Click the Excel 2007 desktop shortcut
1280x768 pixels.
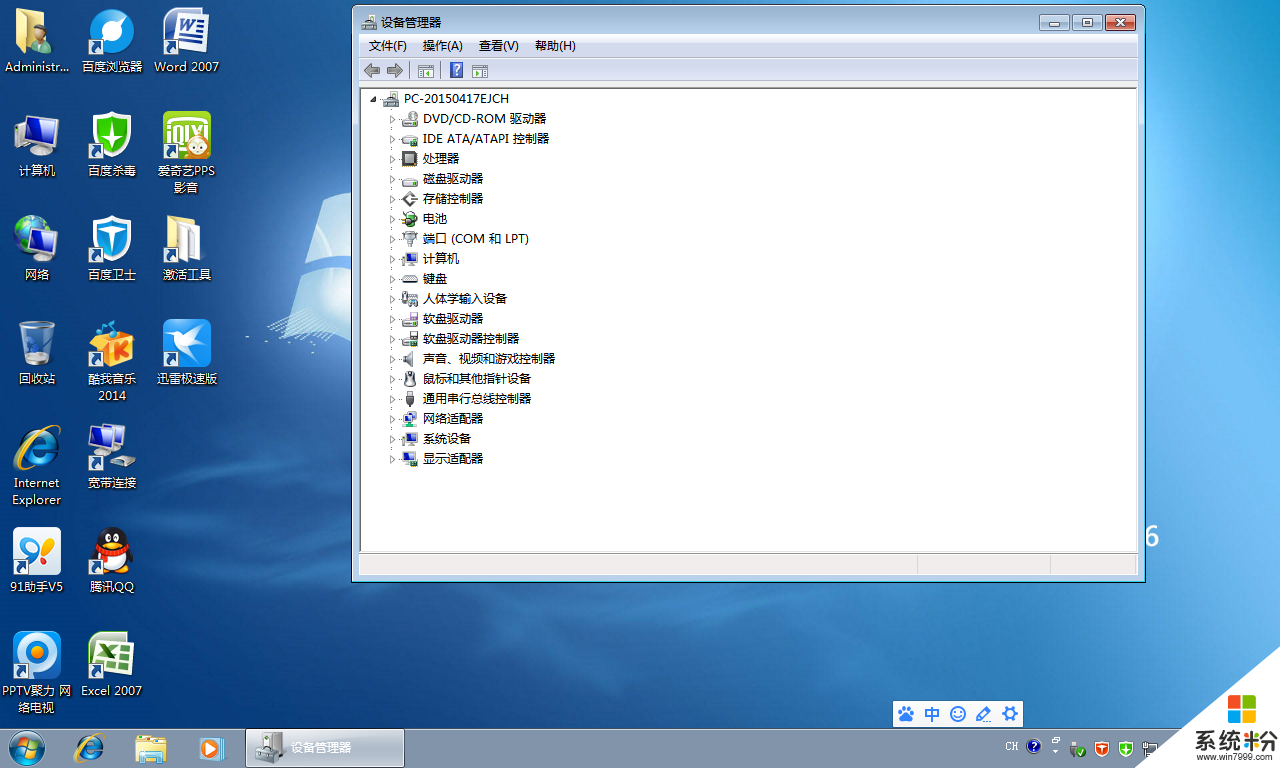tap(112, 662)
